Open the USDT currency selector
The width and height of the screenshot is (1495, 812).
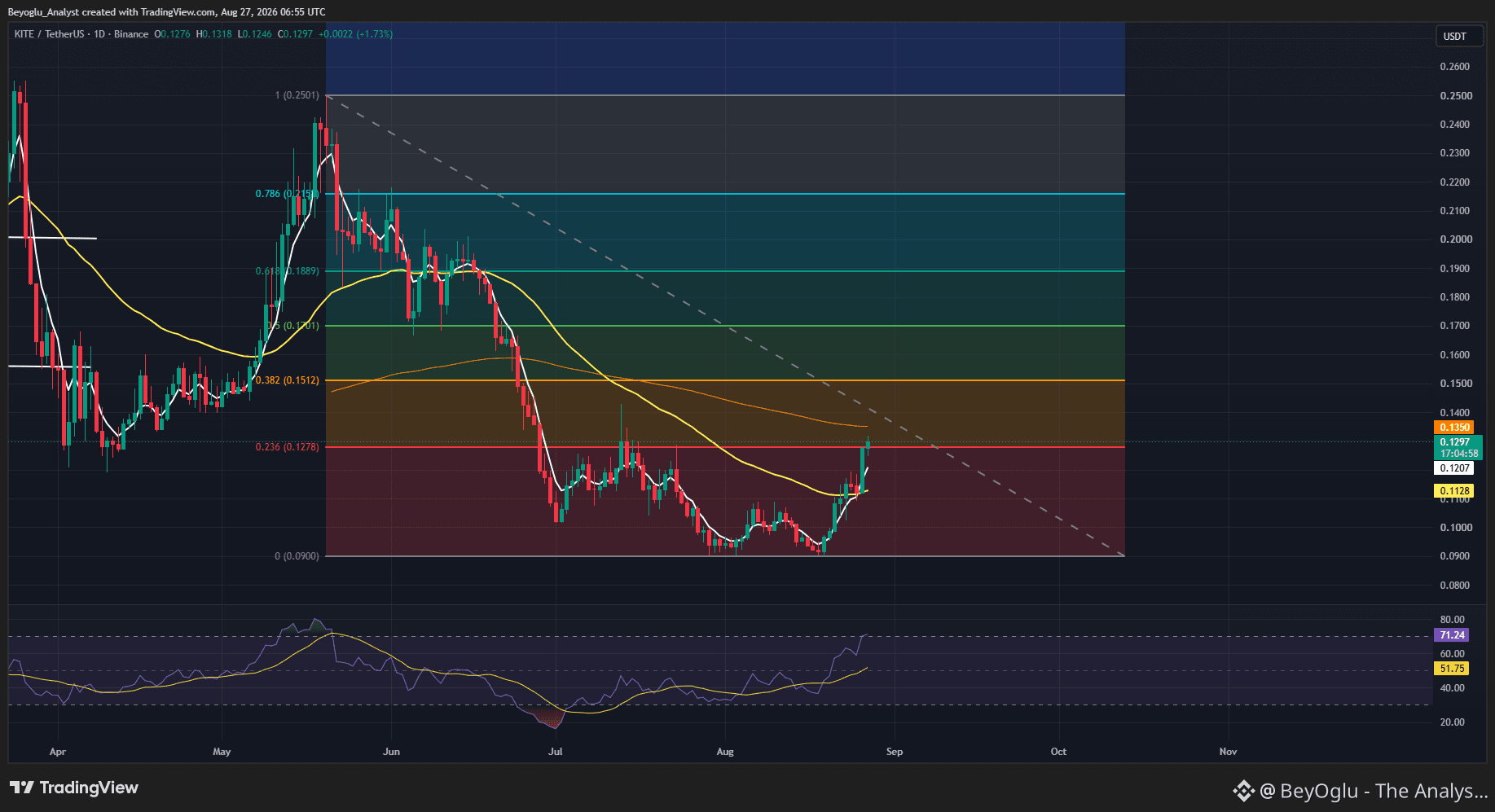tap(1459, 36)
